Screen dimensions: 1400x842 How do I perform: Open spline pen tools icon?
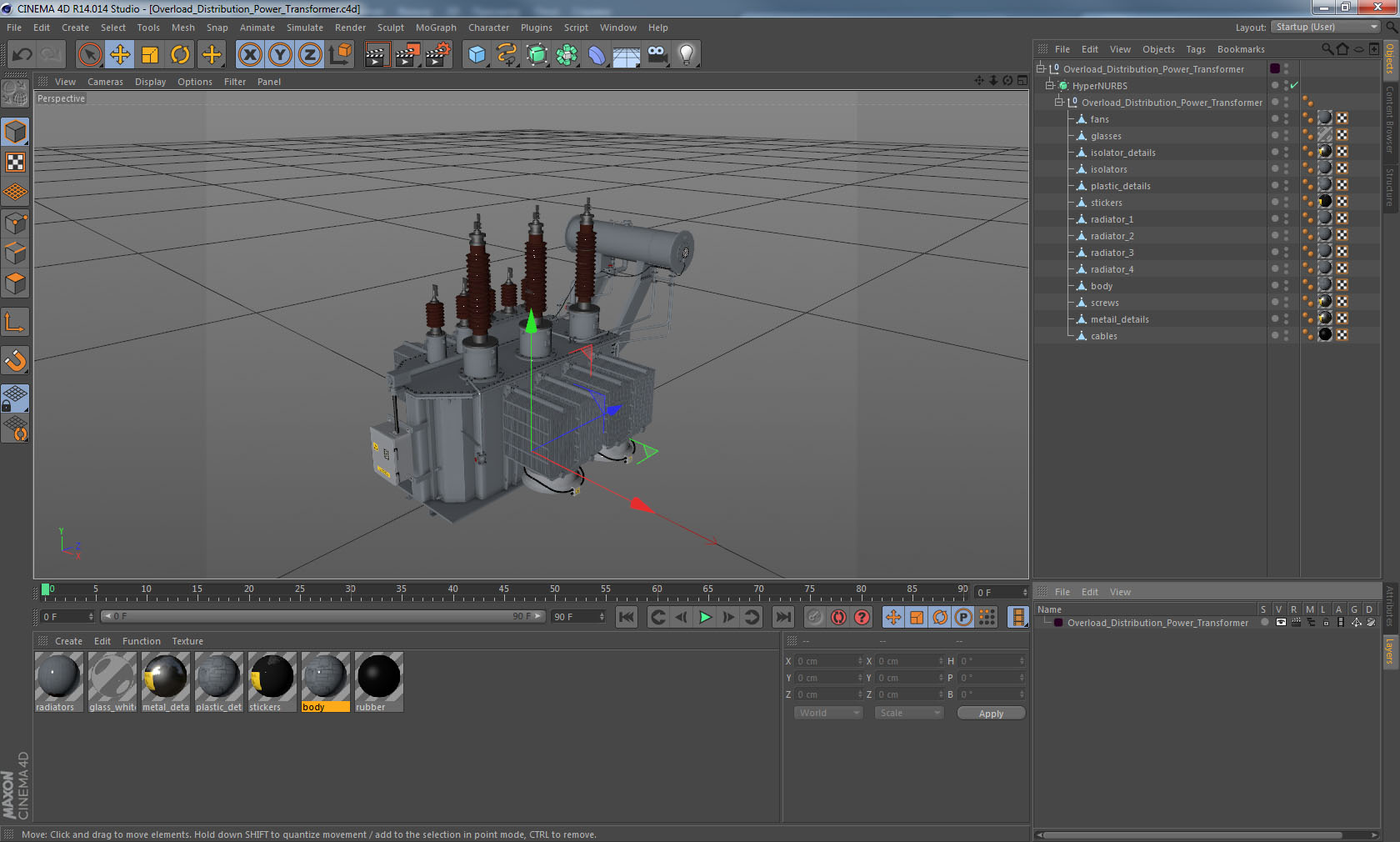(x=507, y=55)
